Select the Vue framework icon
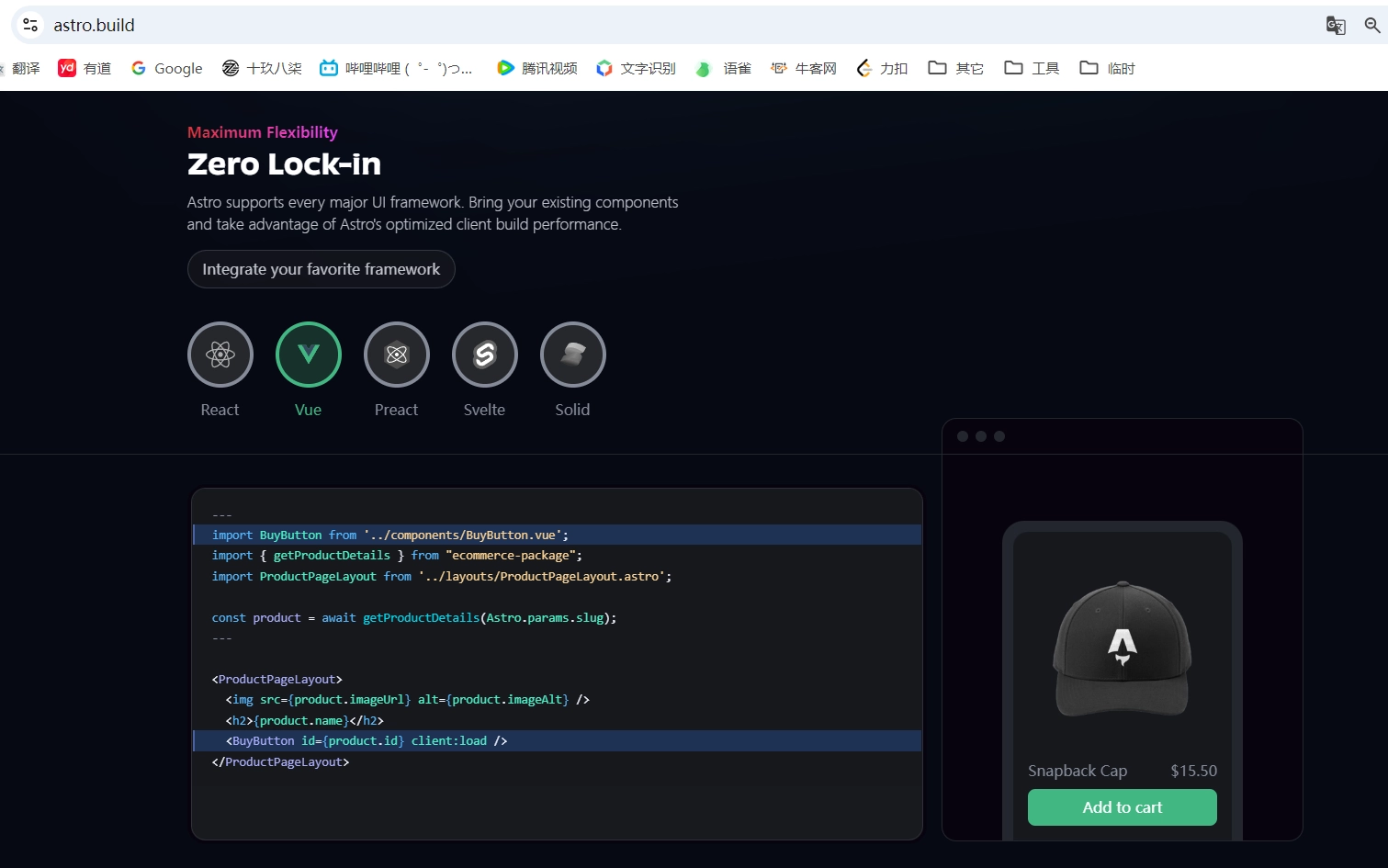The width and height of the screenshot is (1388, 868). click(309, 355)
